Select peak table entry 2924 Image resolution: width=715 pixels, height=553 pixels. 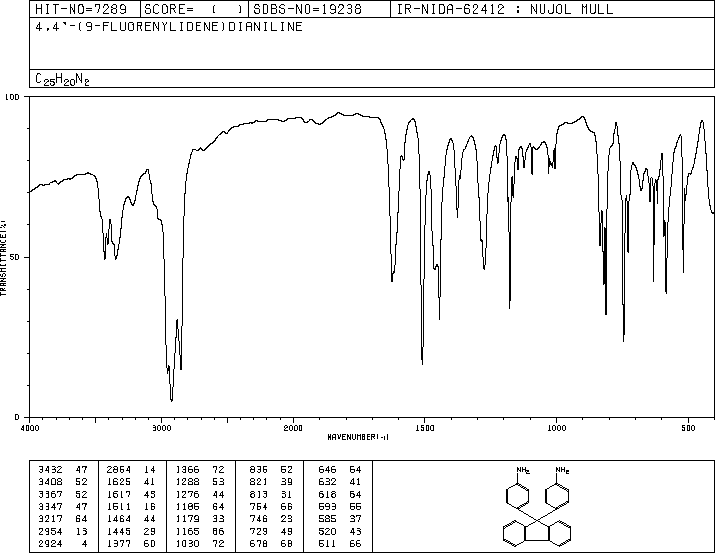63,544
